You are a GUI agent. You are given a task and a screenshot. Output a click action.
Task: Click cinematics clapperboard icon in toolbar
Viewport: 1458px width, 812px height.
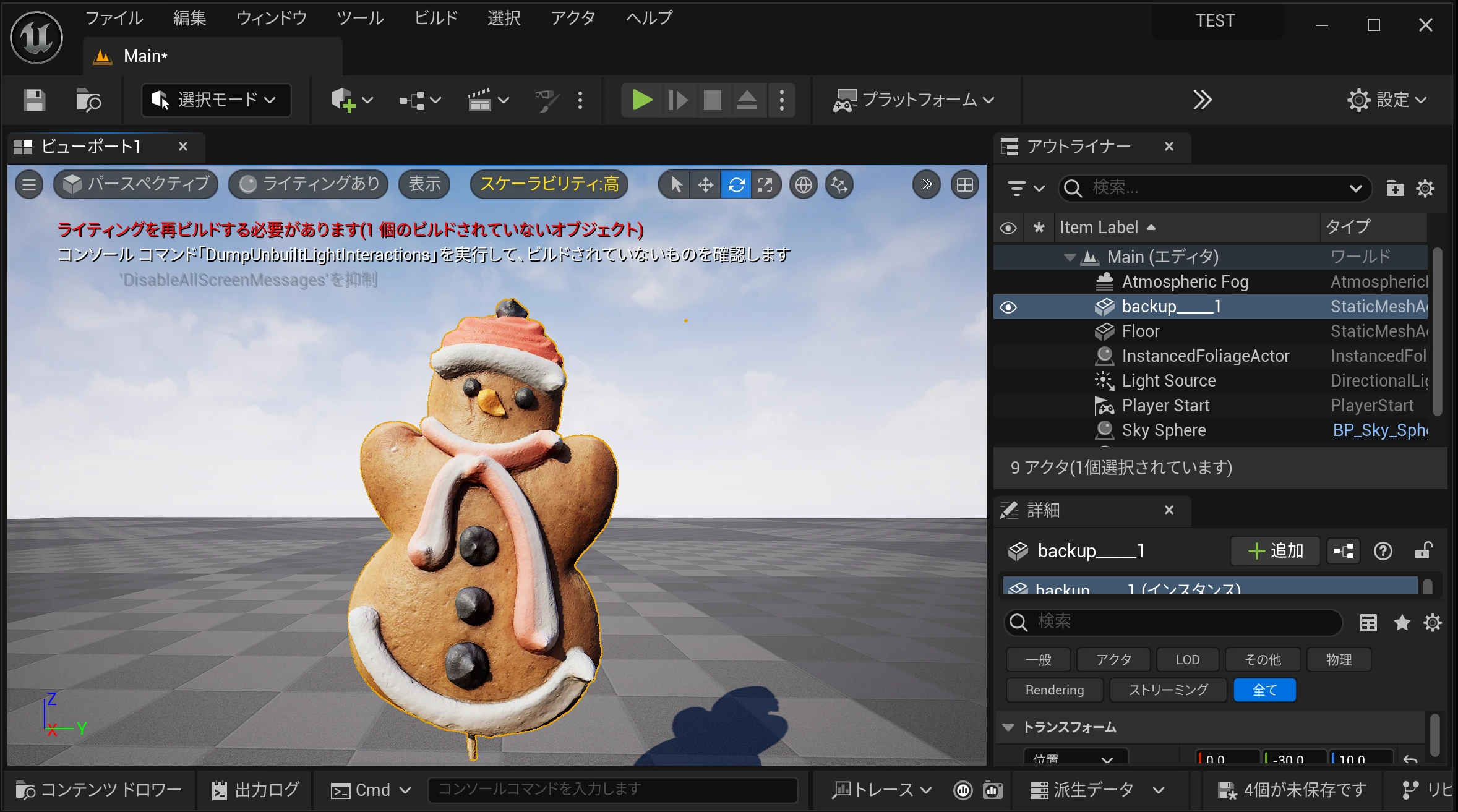(480, 100)
